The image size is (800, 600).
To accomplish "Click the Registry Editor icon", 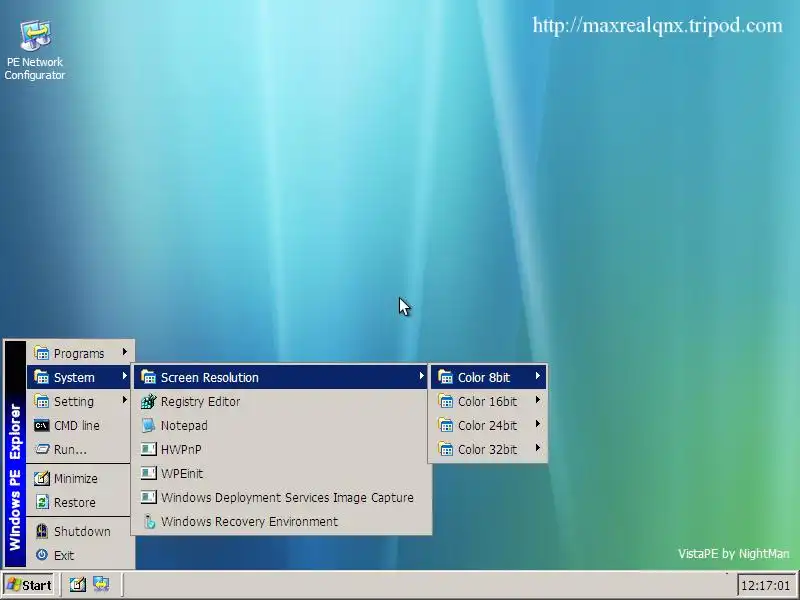I will tap(148, 401).
